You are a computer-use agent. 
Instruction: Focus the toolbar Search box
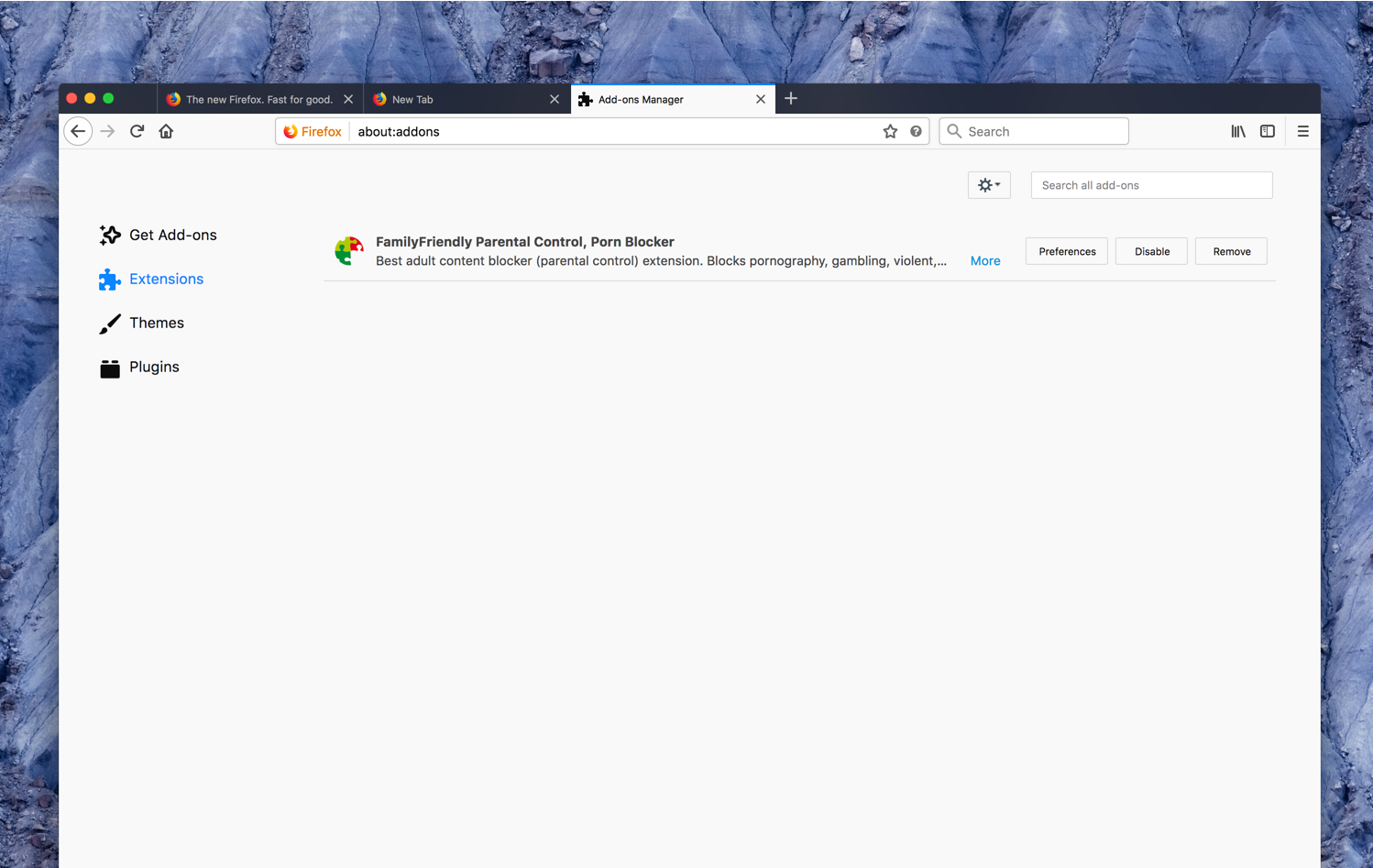click(1034, 131)
